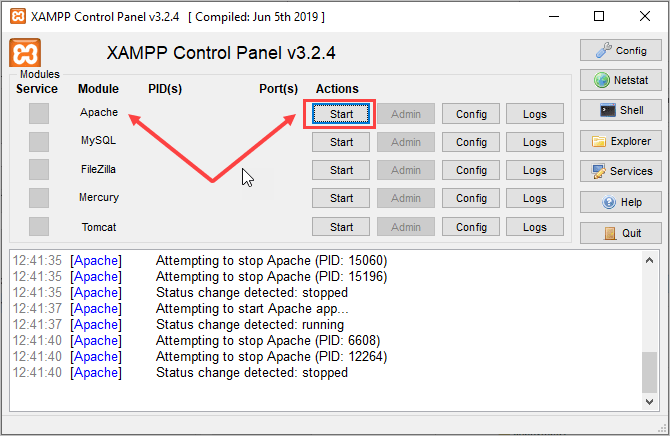Start the Apache module
This screenshot has width=670, height=436.
(341, 114)
